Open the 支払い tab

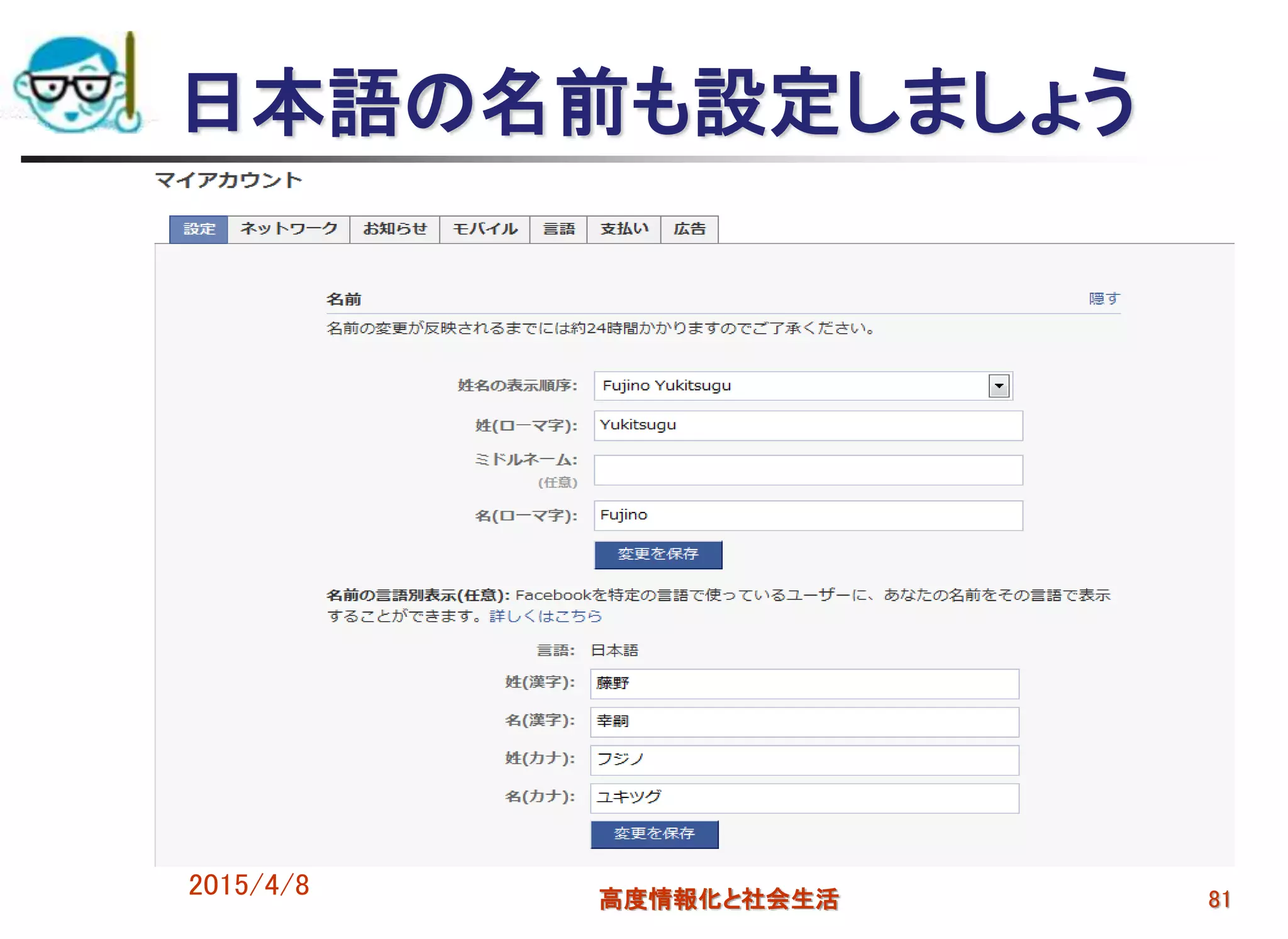[624, 229]
